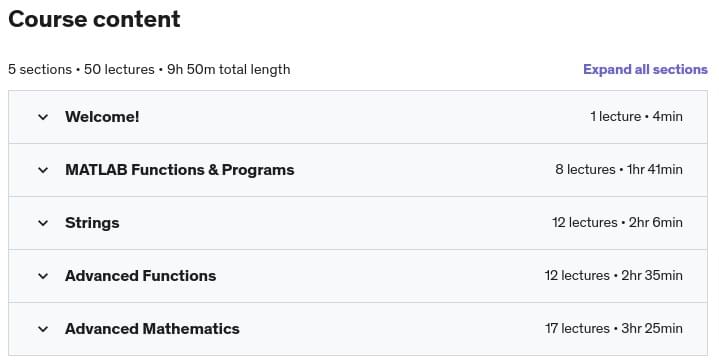Click the '17 lectures • 3hr 25min' label

614,328
